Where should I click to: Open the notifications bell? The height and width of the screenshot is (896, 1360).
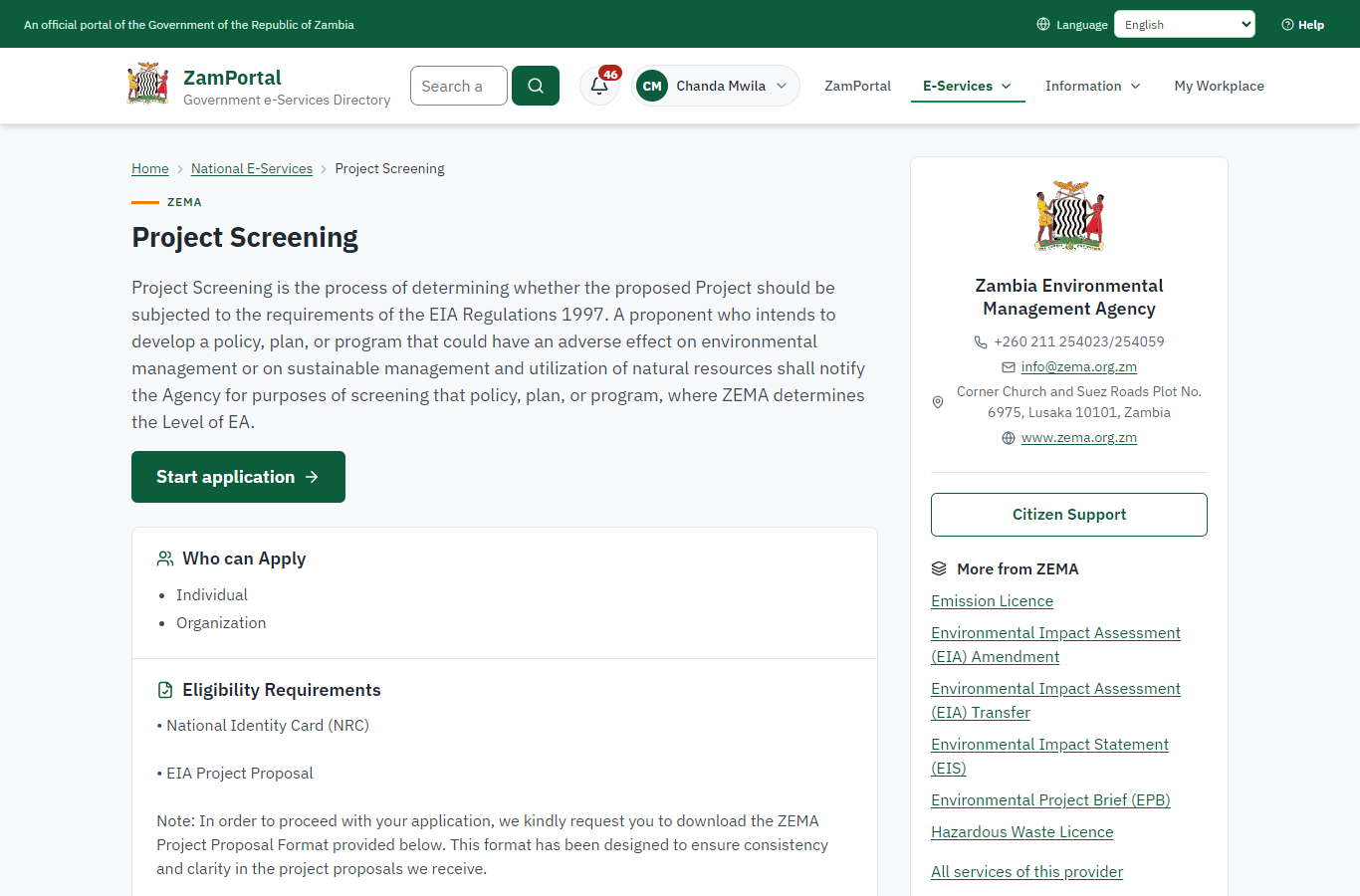[x=599, y=86]
